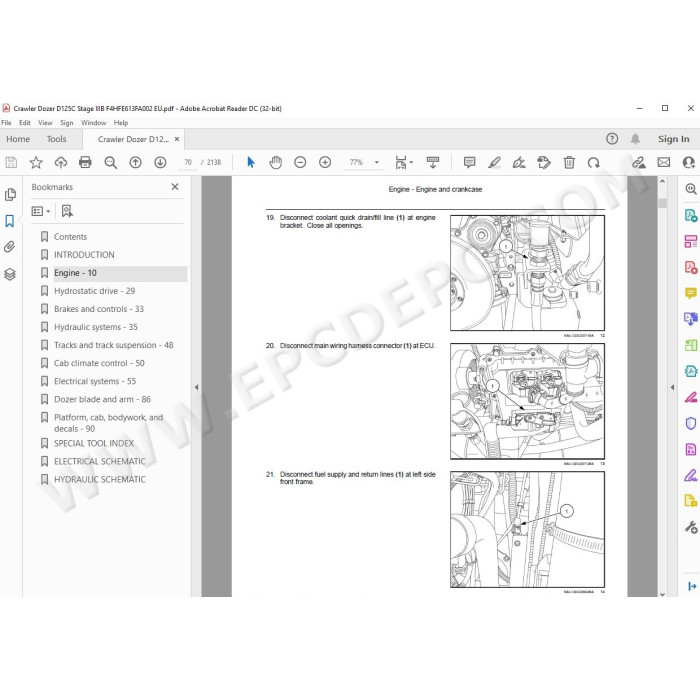Open the fit page options icon
700x700 pixels.
403,162
